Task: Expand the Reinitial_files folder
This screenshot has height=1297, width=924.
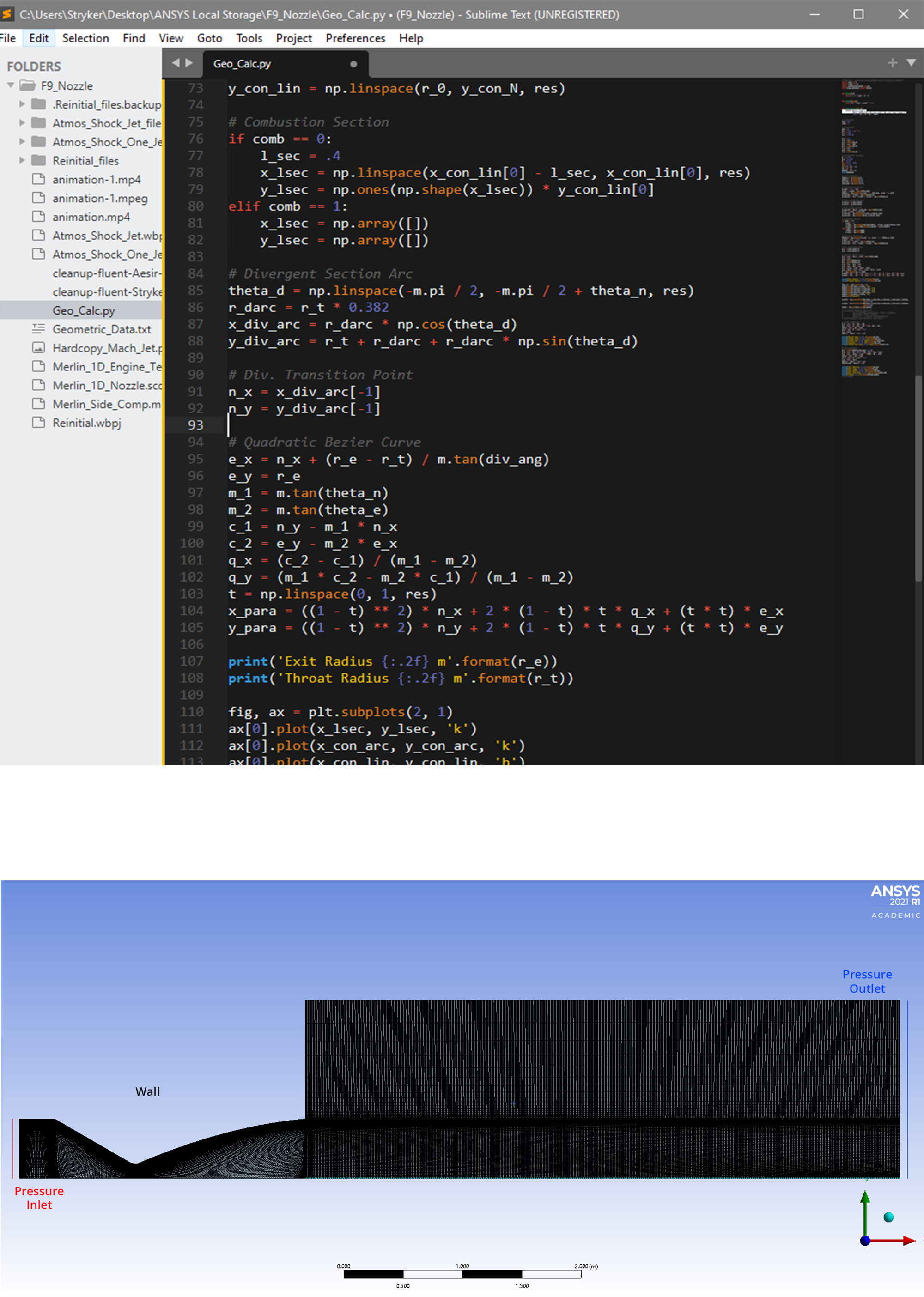Action: [22, 160]
